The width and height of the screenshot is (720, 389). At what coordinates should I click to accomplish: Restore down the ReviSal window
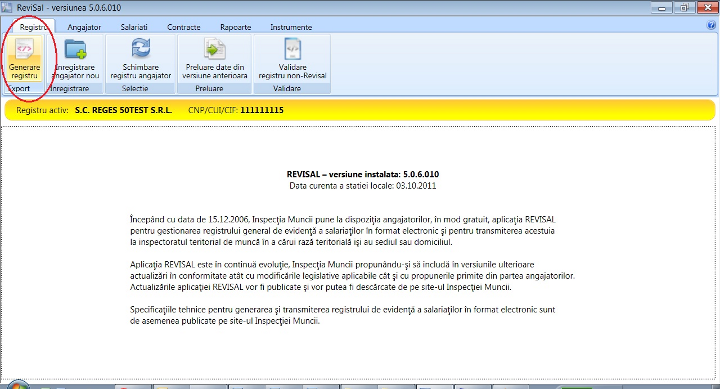[684, 8]
